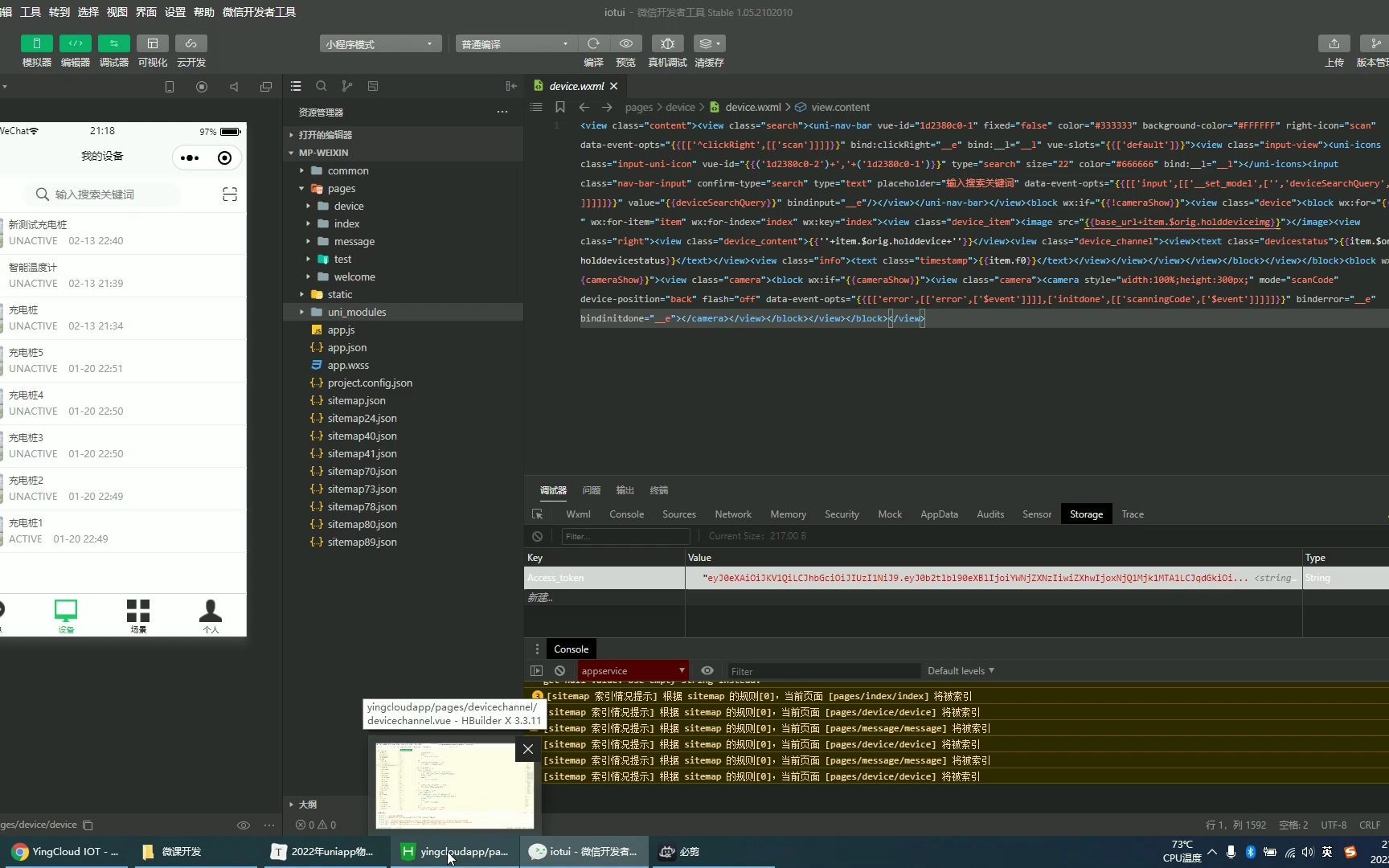The height and width of the screenshot is (868, 1389).
Task: Collapse the sidebar panel icon
Action: pyautogui.click(x=511, y=86)
